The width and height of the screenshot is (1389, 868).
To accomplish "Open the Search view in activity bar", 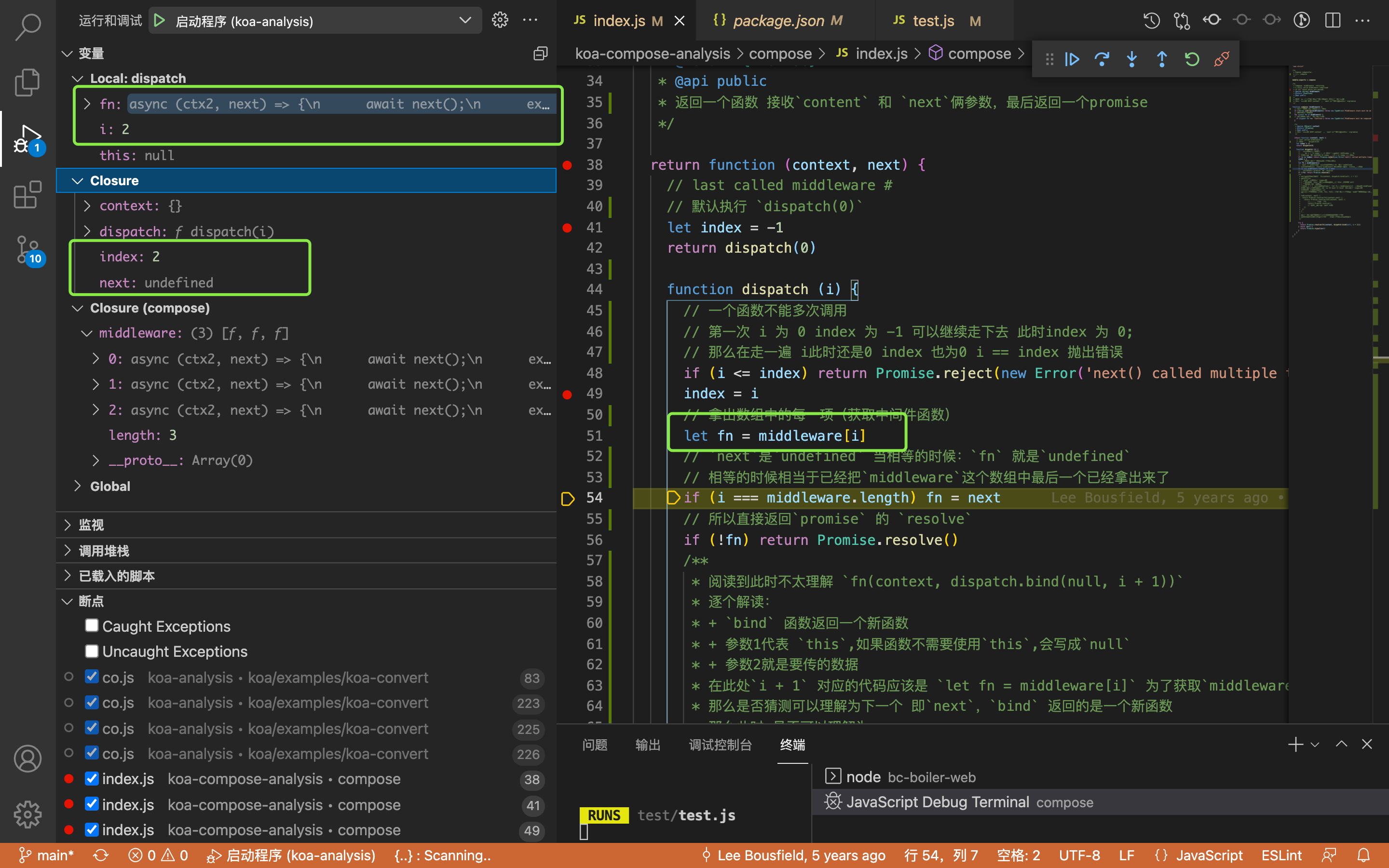I will tap(27, 27).
